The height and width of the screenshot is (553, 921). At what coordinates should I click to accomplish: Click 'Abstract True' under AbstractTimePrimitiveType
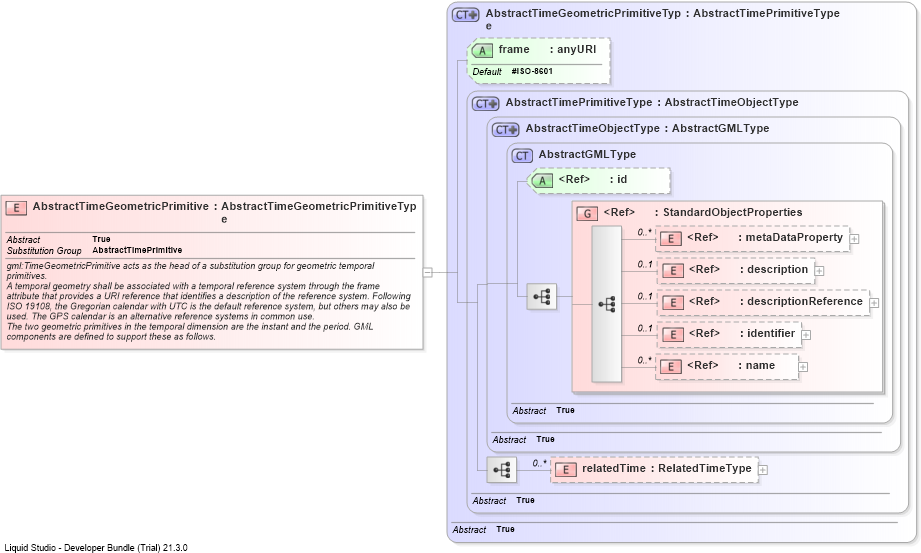pos(503,500)
